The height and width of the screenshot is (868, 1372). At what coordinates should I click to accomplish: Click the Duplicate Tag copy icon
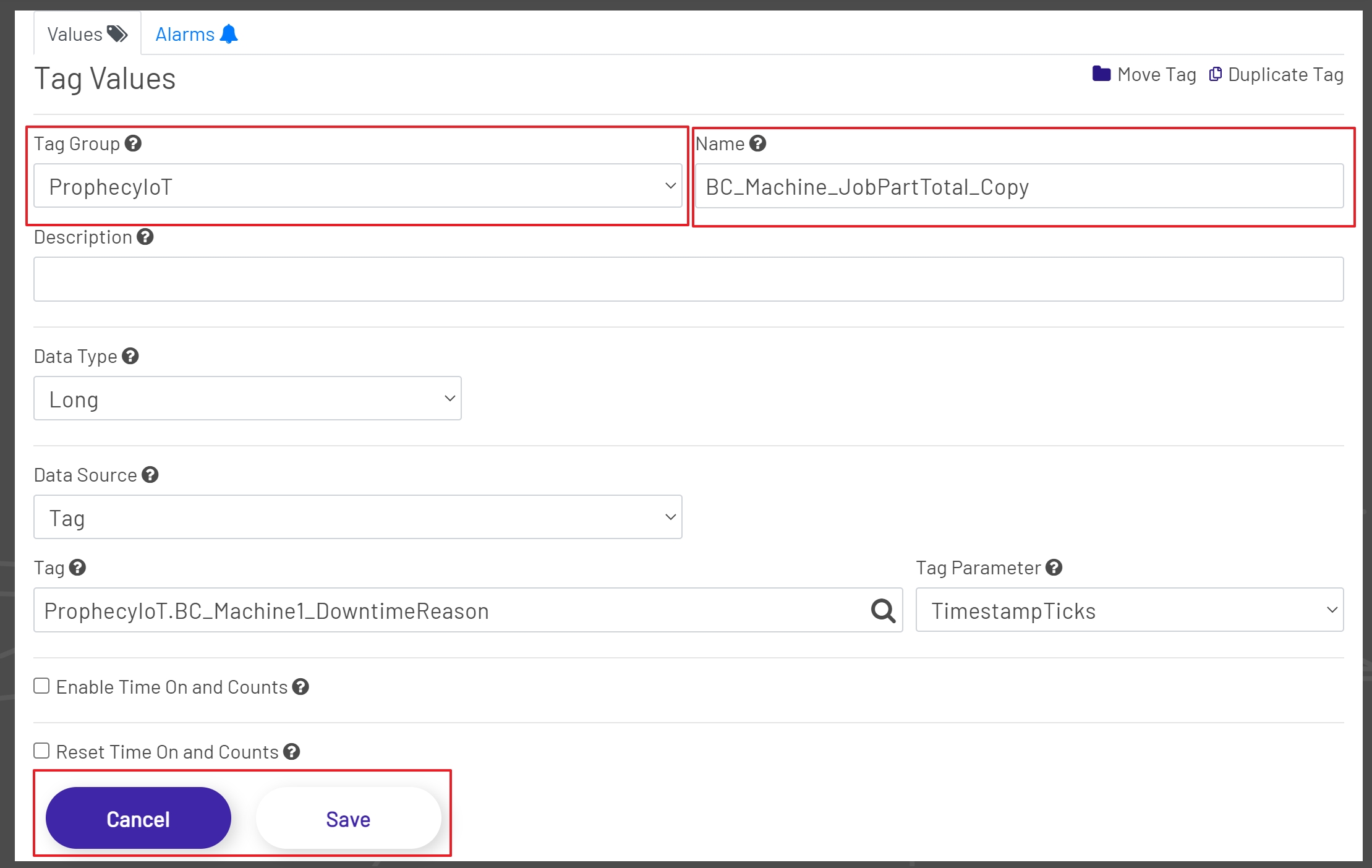(x=1216, y=73)
